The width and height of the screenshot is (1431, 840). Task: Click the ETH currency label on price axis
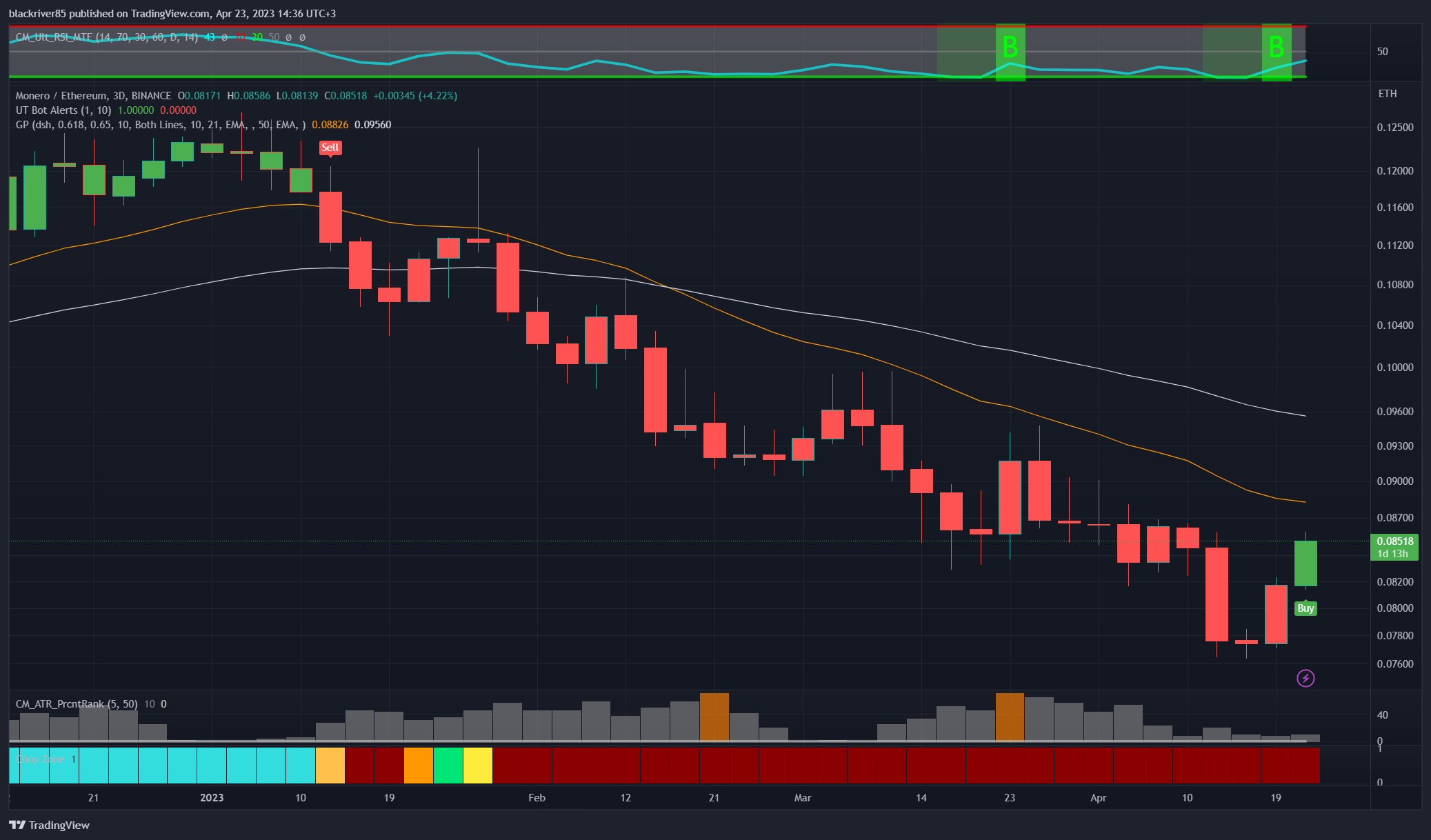(1387, 94)
